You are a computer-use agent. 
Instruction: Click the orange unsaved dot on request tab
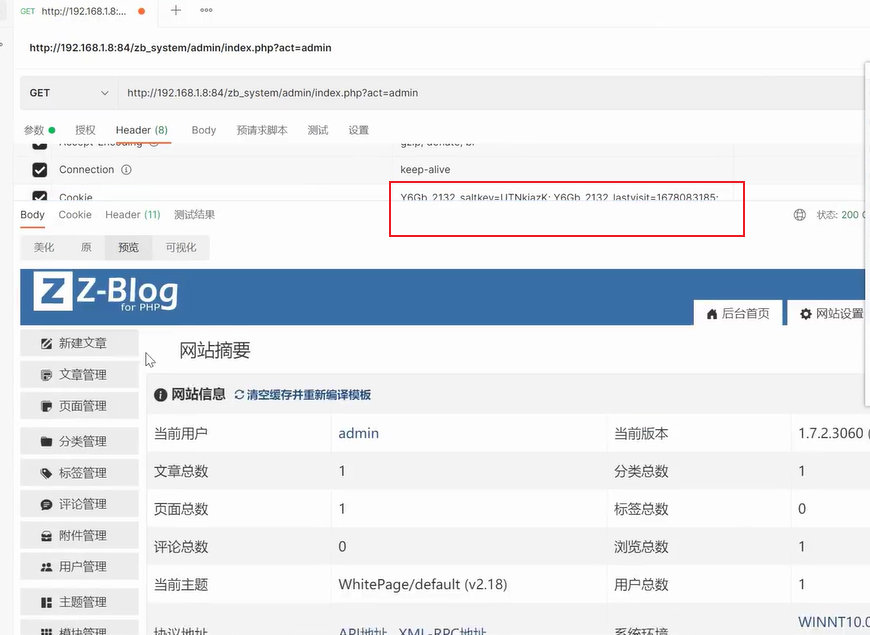point(141,11)
